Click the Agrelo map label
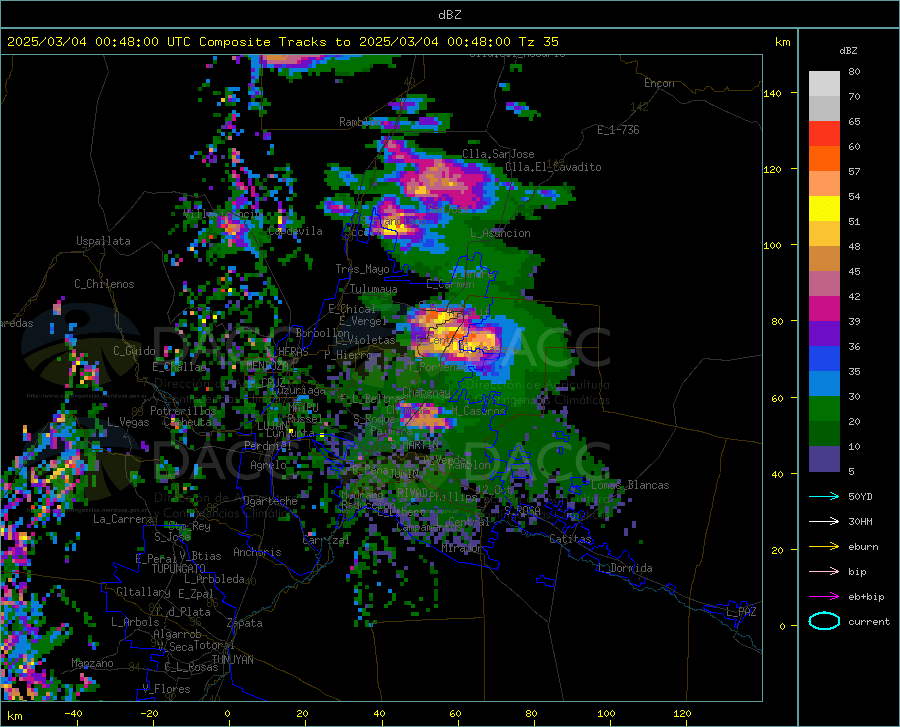 coord(268,465)
